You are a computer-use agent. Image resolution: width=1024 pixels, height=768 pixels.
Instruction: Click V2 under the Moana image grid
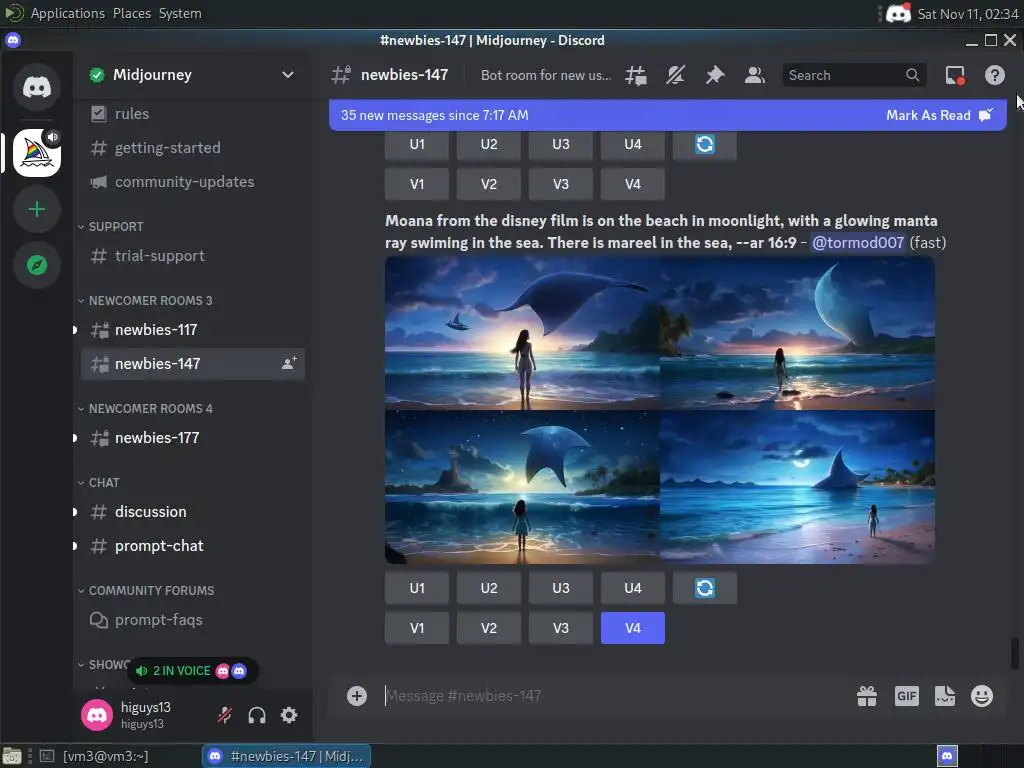click(x=488, y=628)
